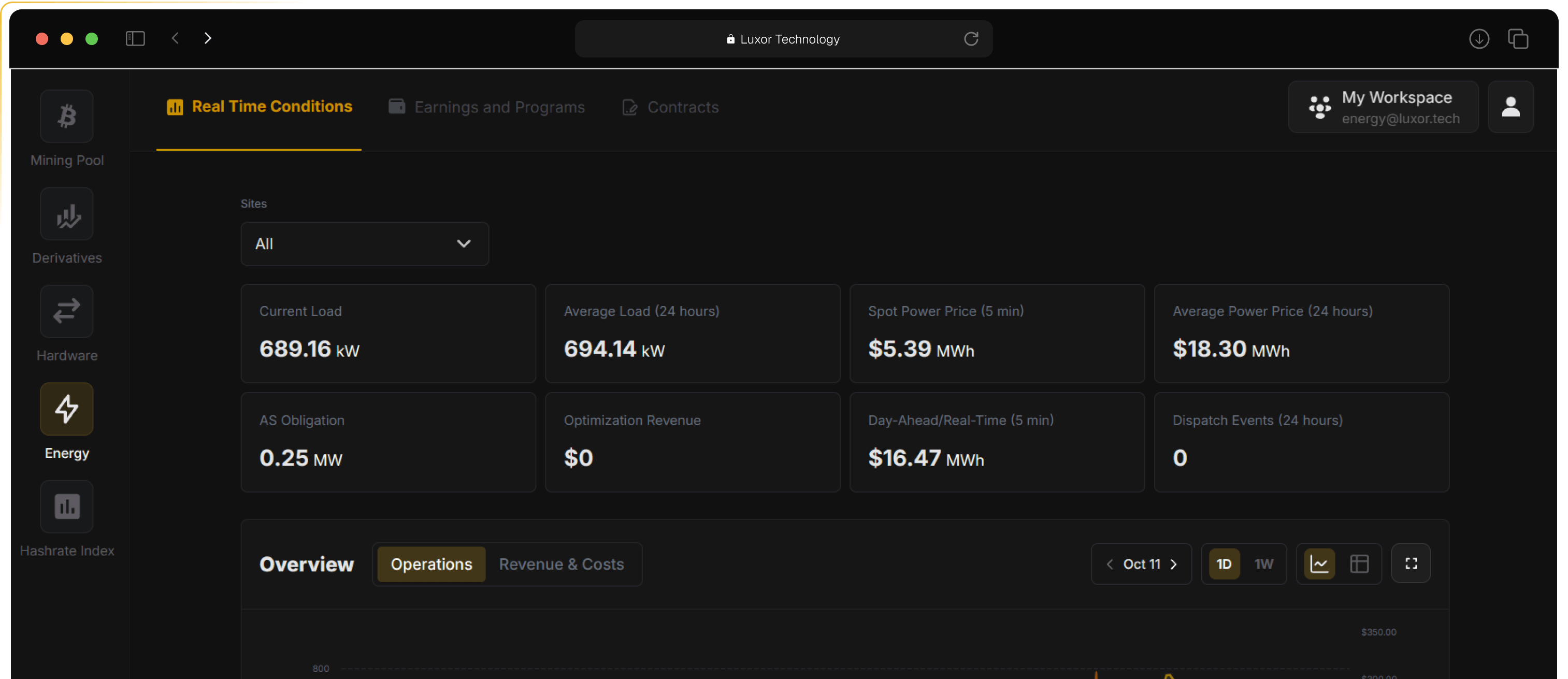Viewport: 1568px width, 679px height.
Task: Go to the day before Oct 11
Action: click(1110, 564)
